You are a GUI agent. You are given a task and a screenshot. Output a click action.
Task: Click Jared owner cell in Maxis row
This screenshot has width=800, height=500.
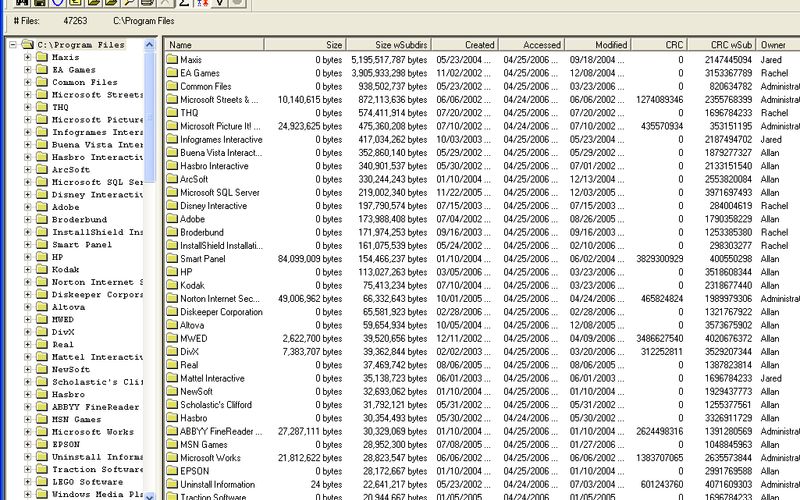tap(771, 60)
